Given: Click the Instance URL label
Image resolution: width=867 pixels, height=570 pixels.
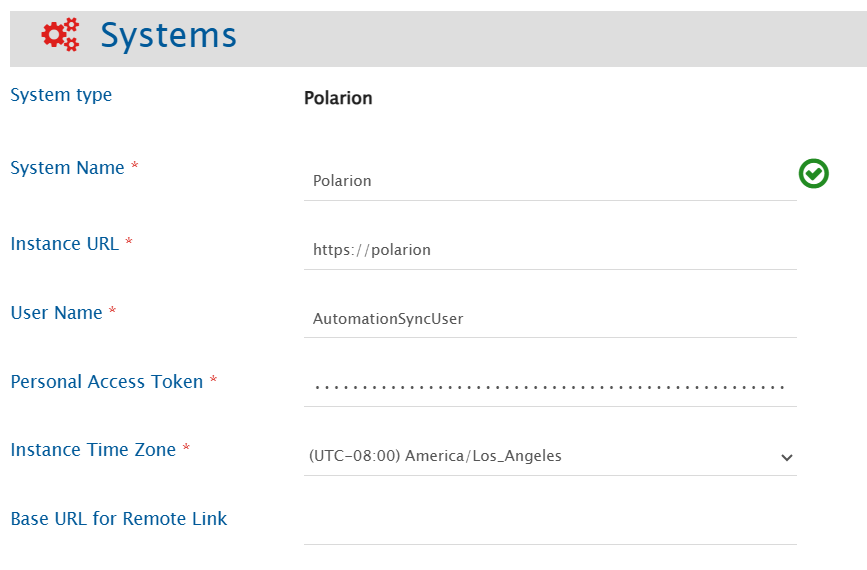Looking at the screenshot, I should [64, 243].
